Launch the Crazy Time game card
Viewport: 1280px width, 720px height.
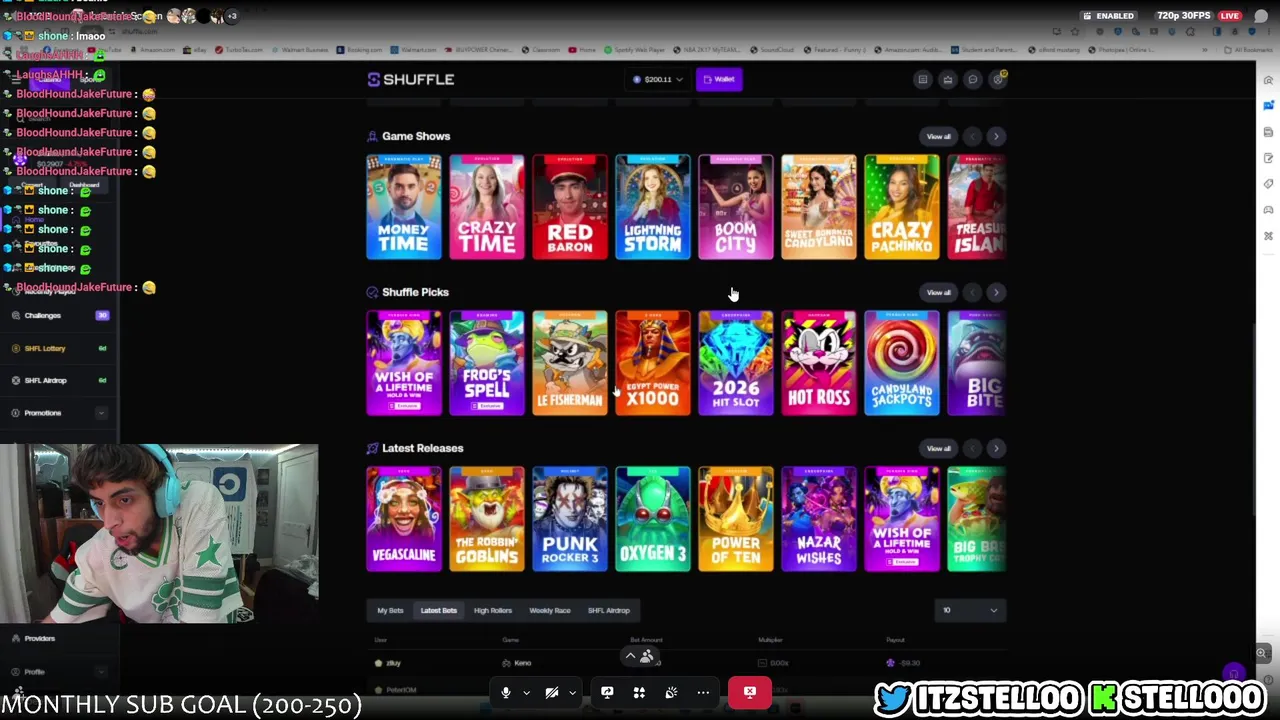click(487, 207)
